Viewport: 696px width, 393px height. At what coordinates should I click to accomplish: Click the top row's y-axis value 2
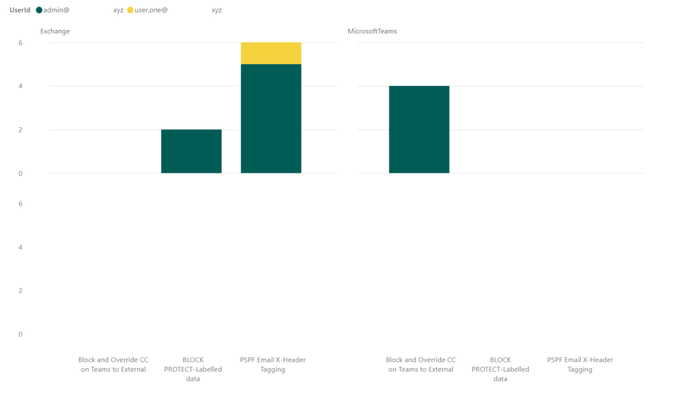click(20, 130)
